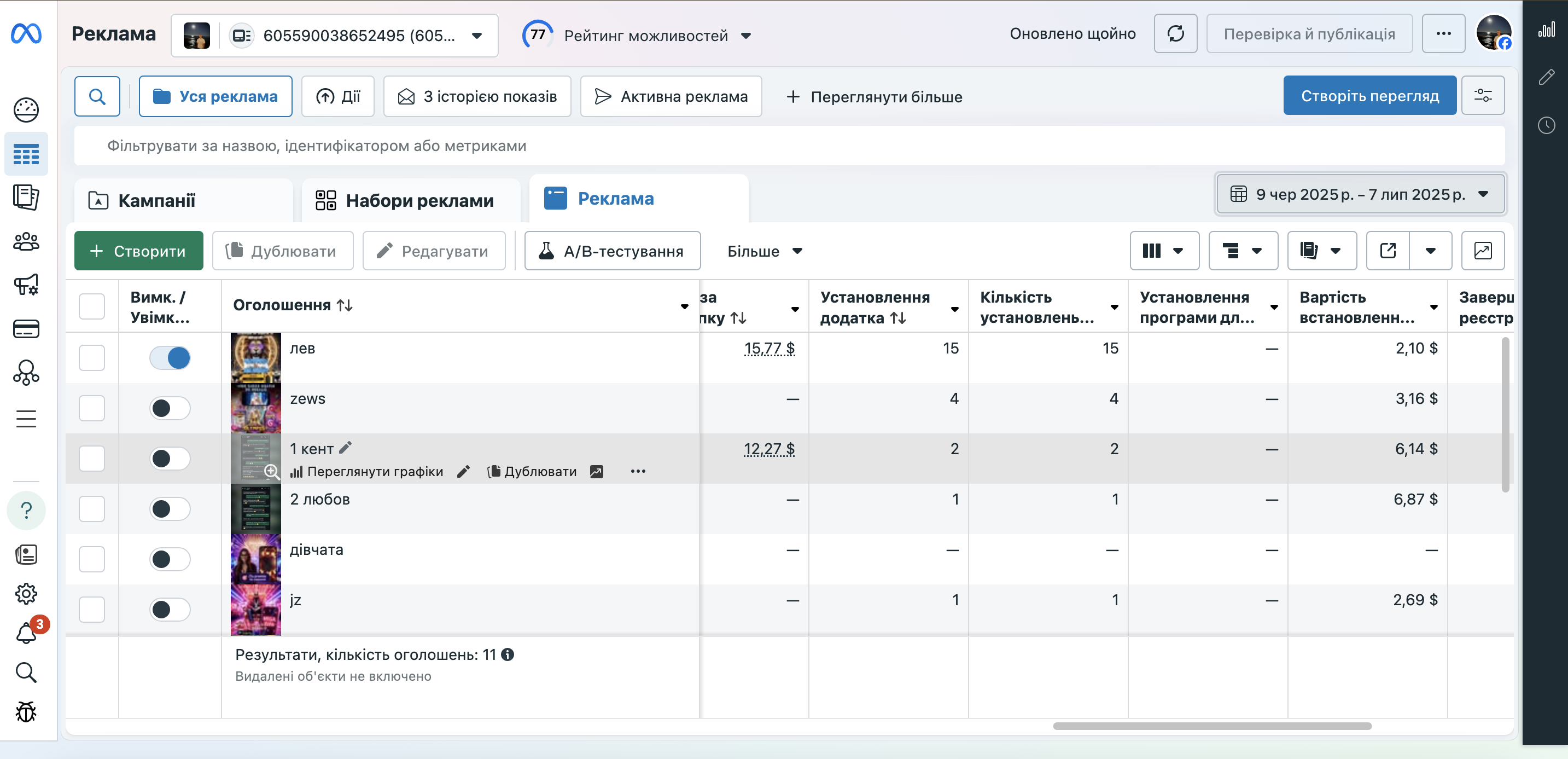Select the З історією показів view
Screen dimensions: 1568x759
click(x=477, y=96)
